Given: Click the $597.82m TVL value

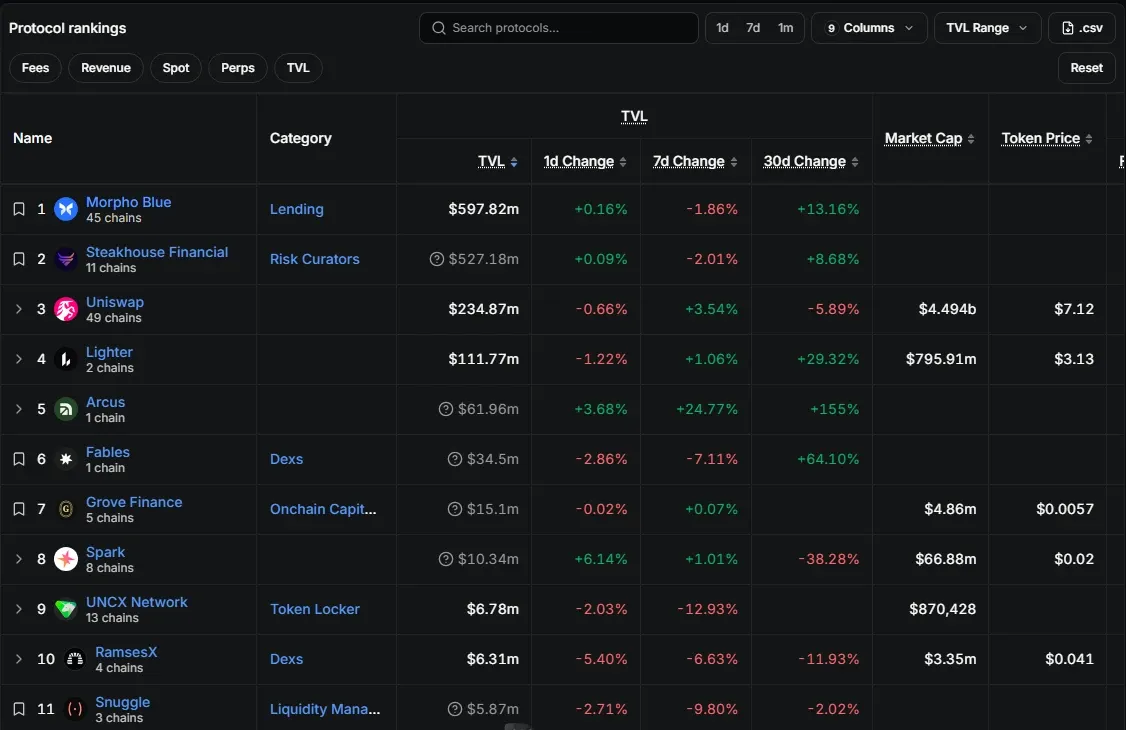Looking at the screenshot, I should click(x=483, y=209).
